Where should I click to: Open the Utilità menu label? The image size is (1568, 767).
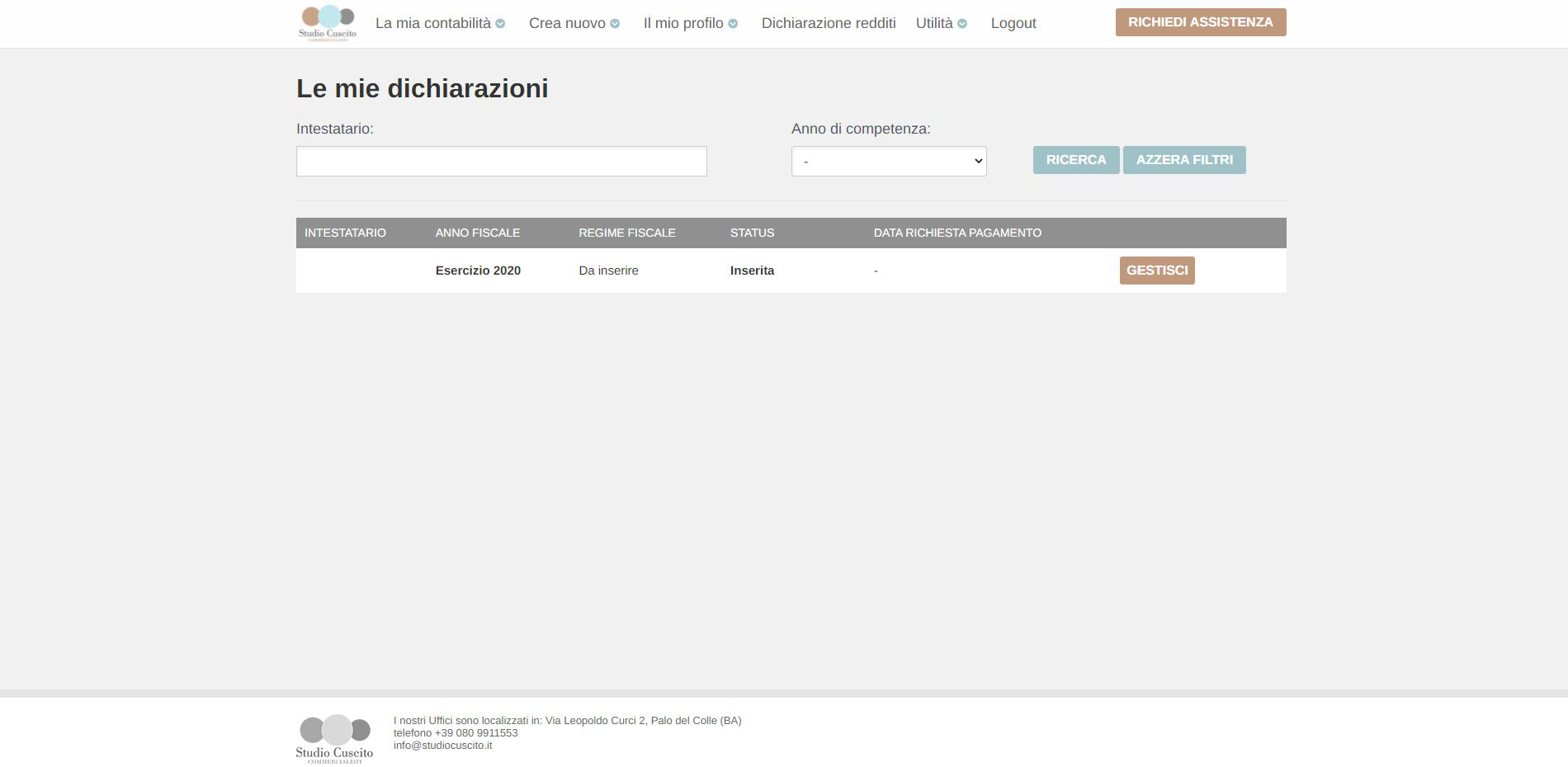click(934, 23)
